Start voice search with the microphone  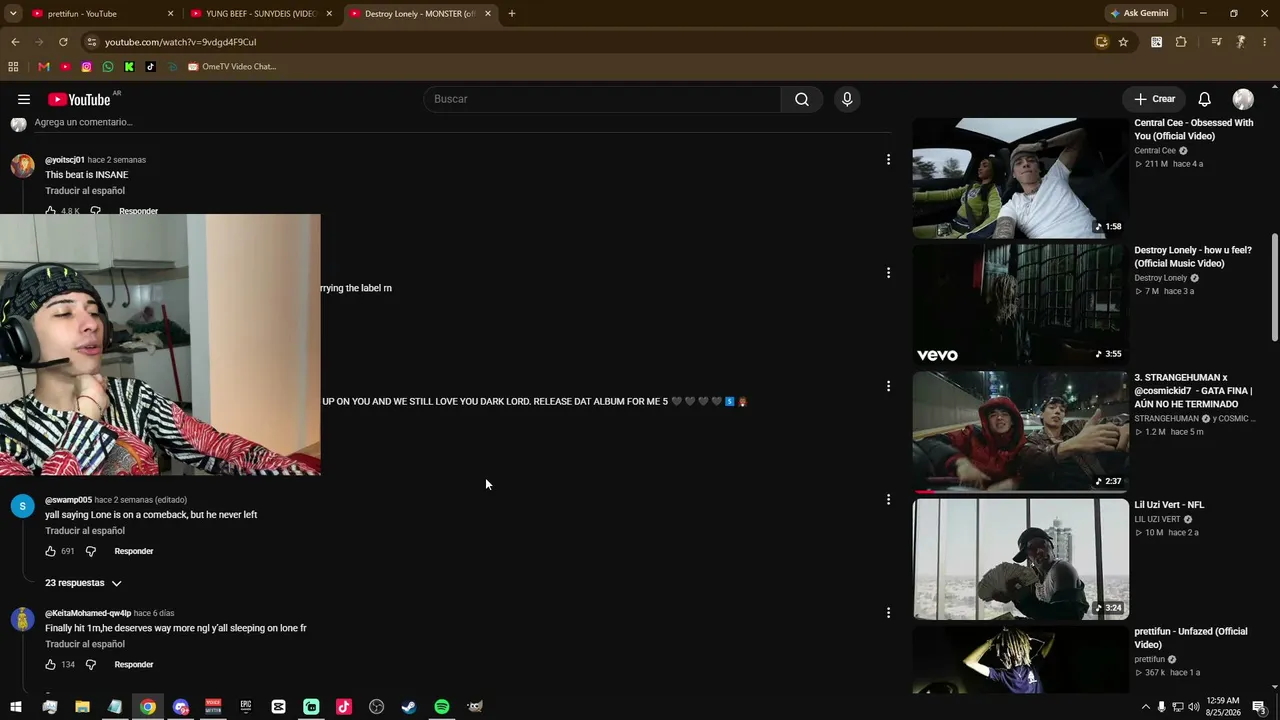847,99
